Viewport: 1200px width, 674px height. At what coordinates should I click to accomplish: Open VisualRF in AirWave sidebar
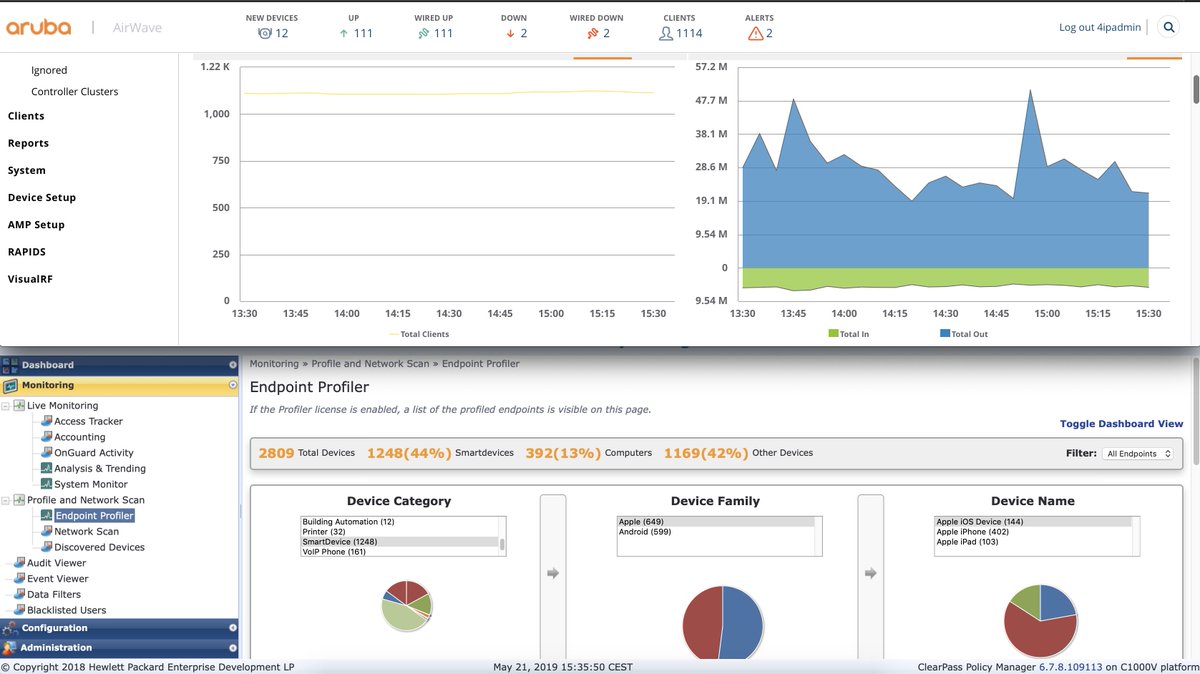coord(30,279)
